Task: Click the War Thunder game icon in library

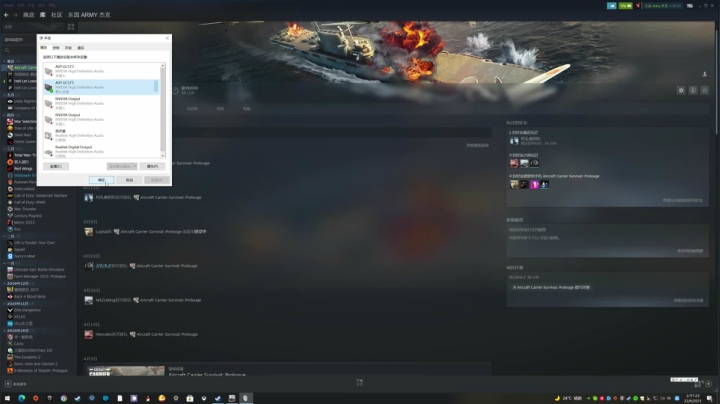Action: [x=10, y=209]
